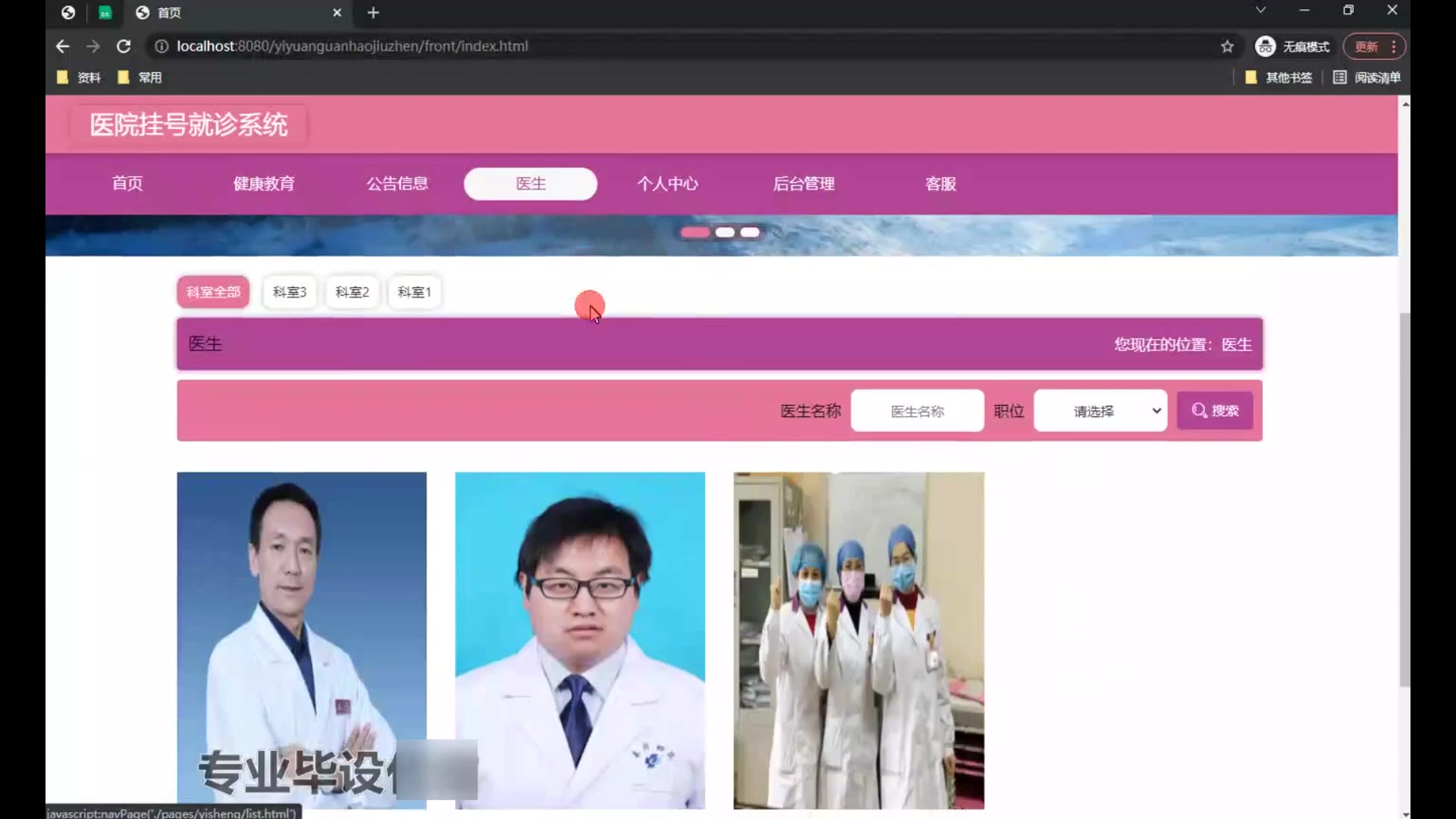Open the incognito profile icon
The height and width of the screenshot is (819, 1456).
1265,46
